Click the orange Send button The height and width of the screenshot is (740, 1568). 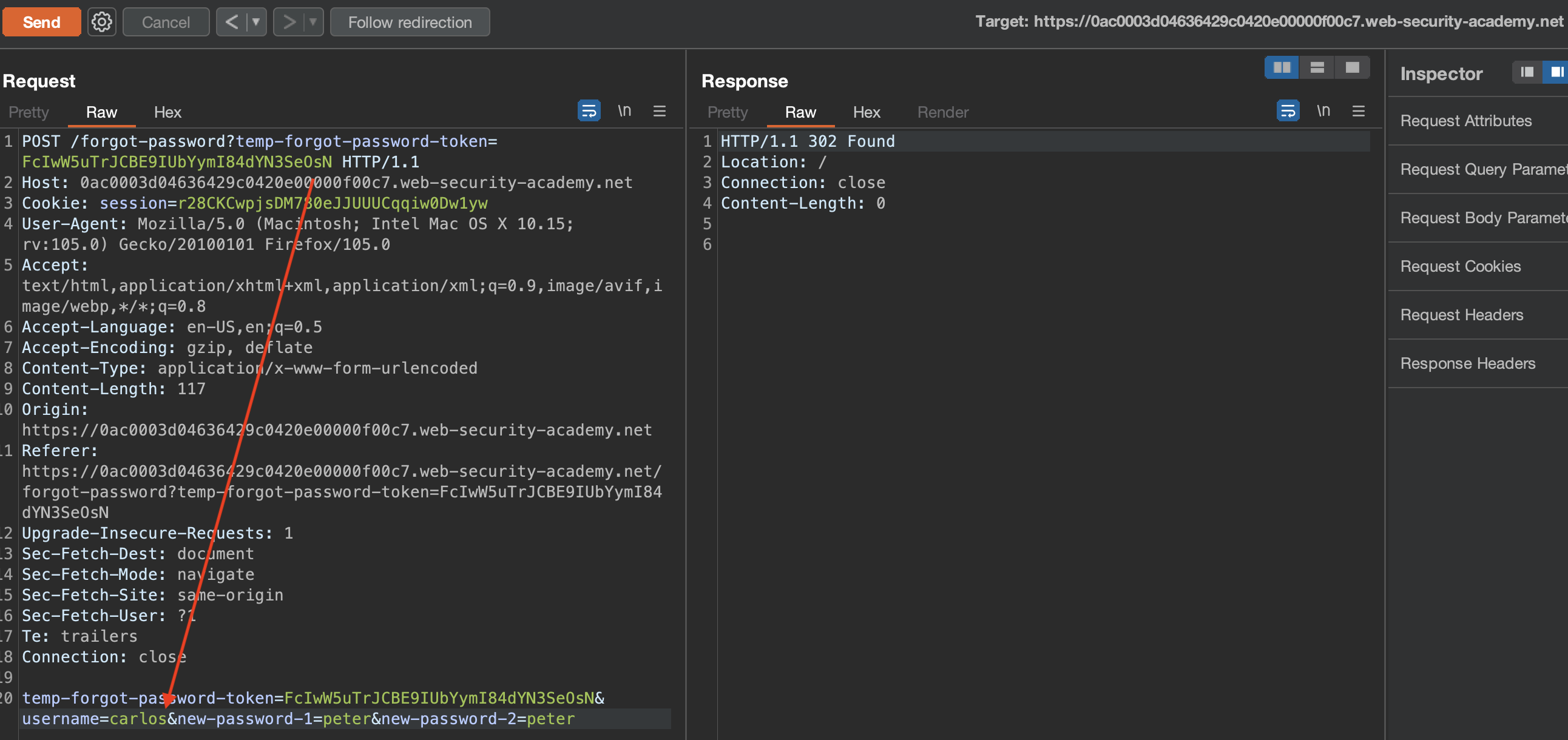(41, 22)
